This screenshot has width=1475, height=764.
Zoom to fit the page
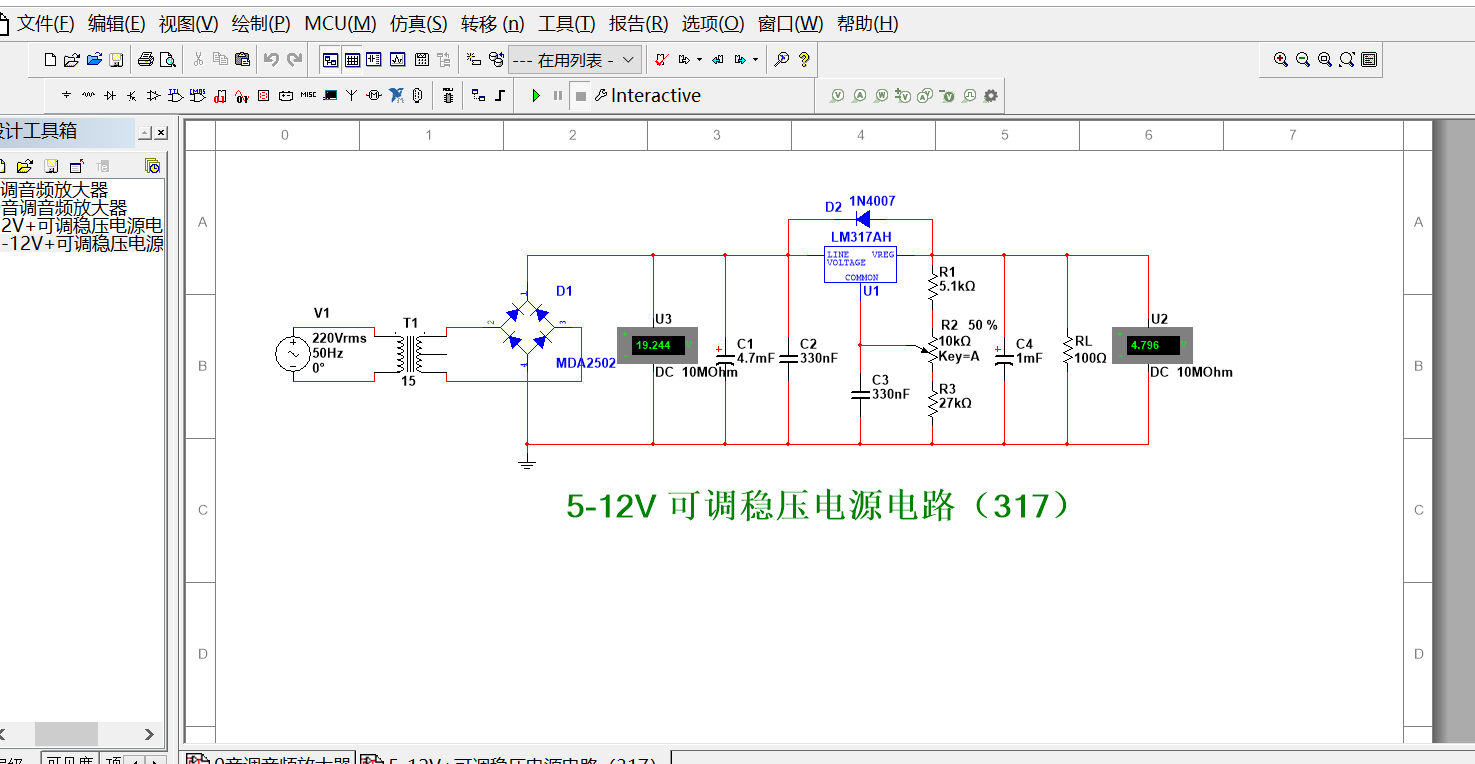[1347, 60]
